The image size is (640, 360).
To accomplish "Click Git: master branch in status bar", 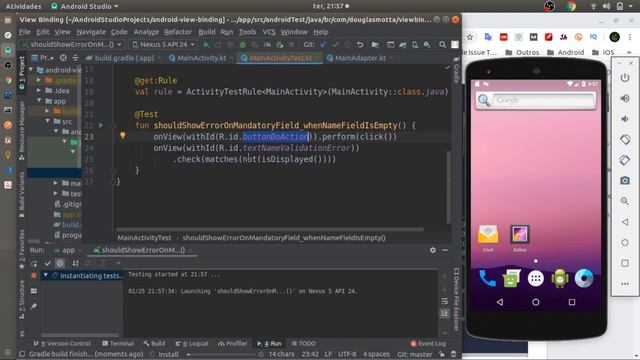I will click(x=415, y=354).
